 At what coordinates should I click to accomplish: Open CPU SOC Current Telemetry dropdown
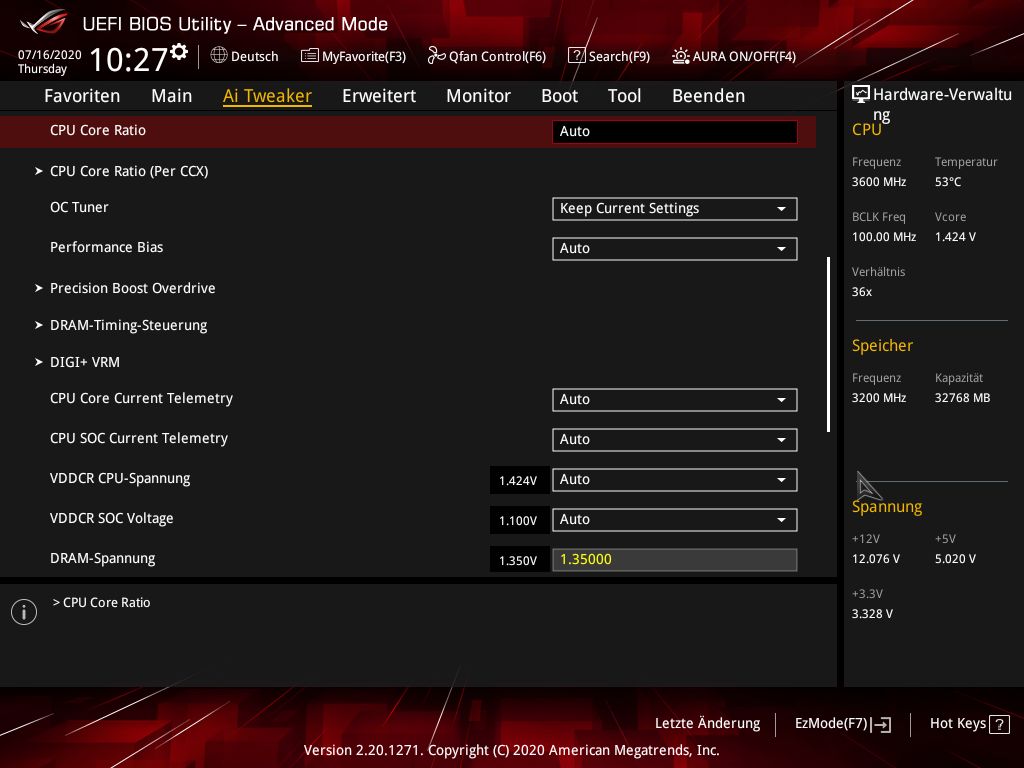[675, 440]
